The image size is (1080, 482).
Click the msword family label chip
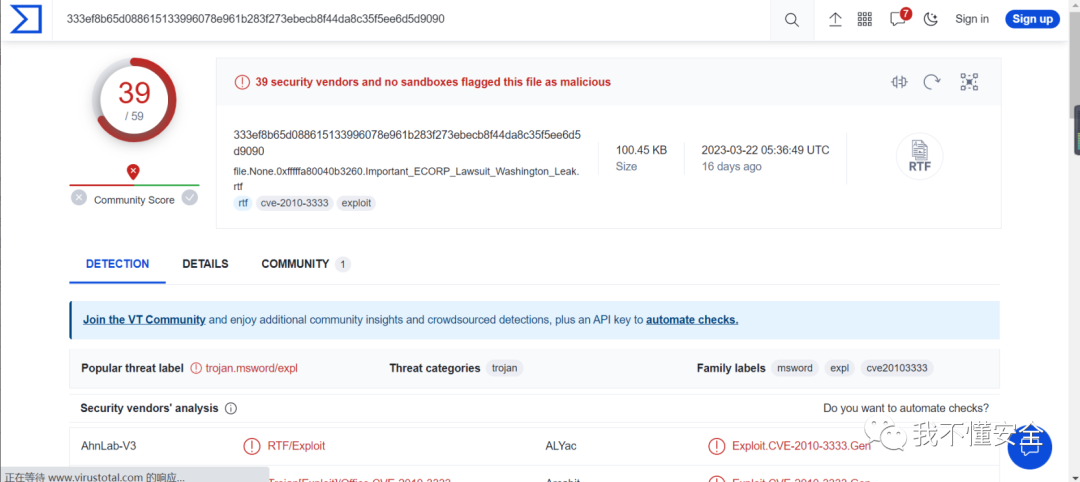pyautogui.click(x=796, y=368)
